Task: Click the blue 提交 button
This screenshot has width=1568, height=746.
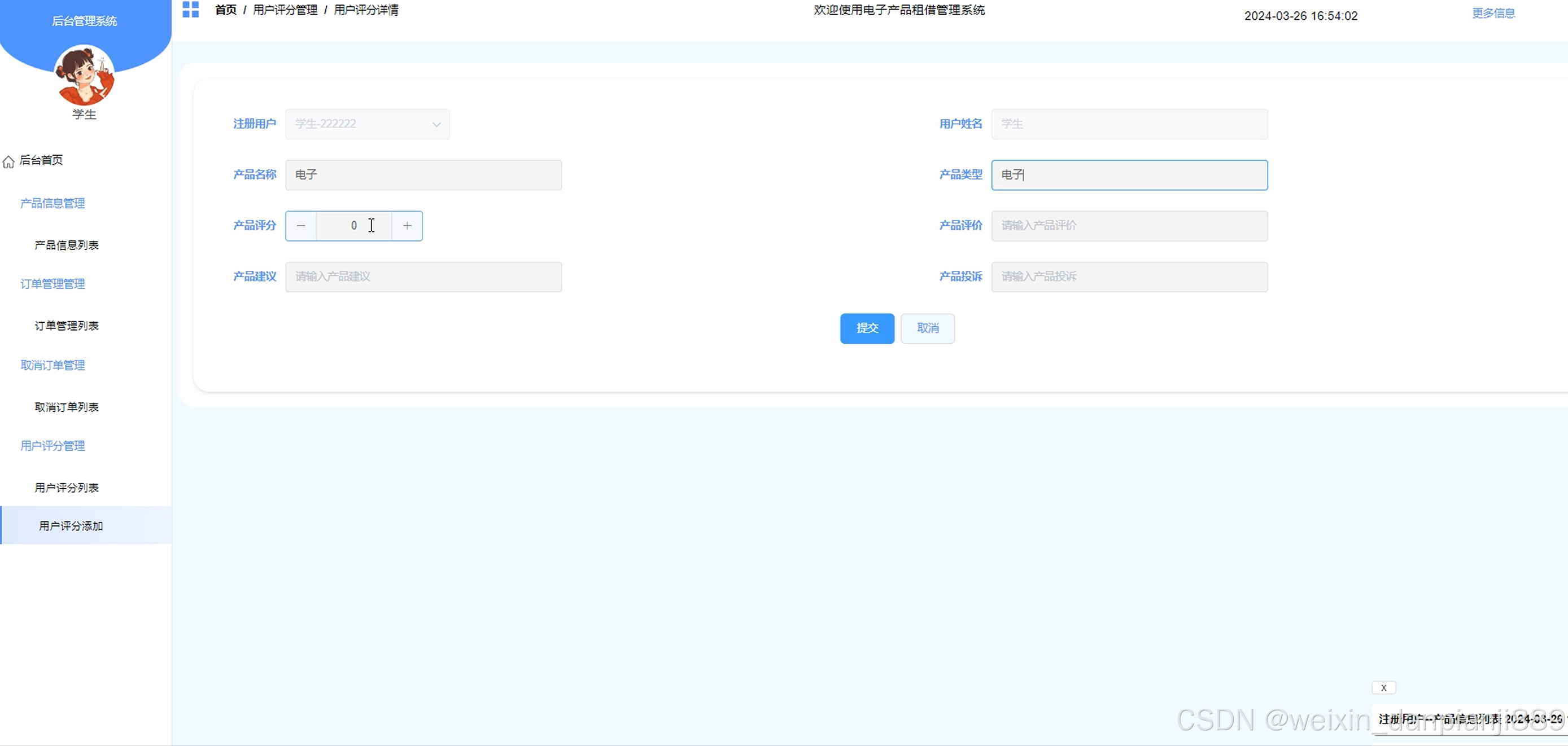Action: (867, 328)
